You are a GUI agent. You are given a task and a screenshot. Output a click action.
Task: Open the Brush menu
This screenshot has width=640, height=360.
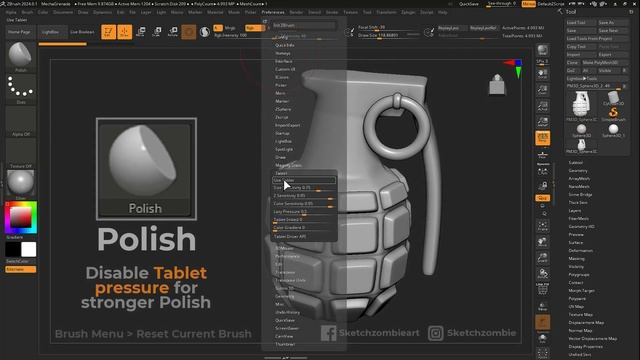tap(27, 12)
